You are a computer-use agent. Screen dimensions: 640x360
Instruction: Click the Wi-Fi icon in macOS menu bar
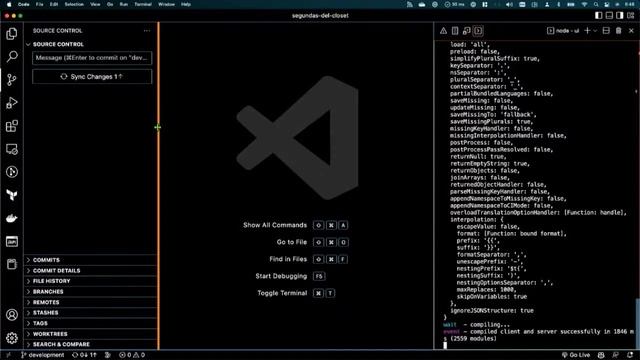point(584,4)
